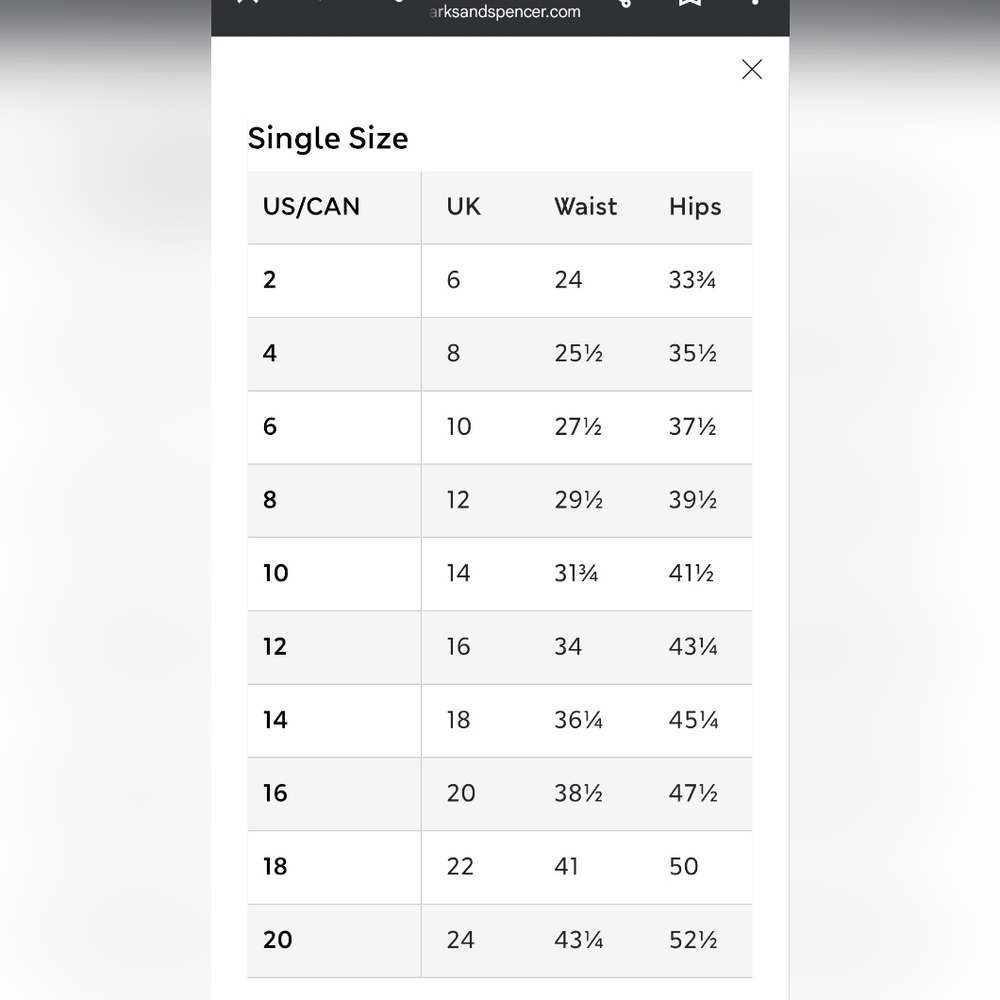This screenshot has width=1000, height=1000.
Task: Click the UK column header
Action: (x=463, y=207)
